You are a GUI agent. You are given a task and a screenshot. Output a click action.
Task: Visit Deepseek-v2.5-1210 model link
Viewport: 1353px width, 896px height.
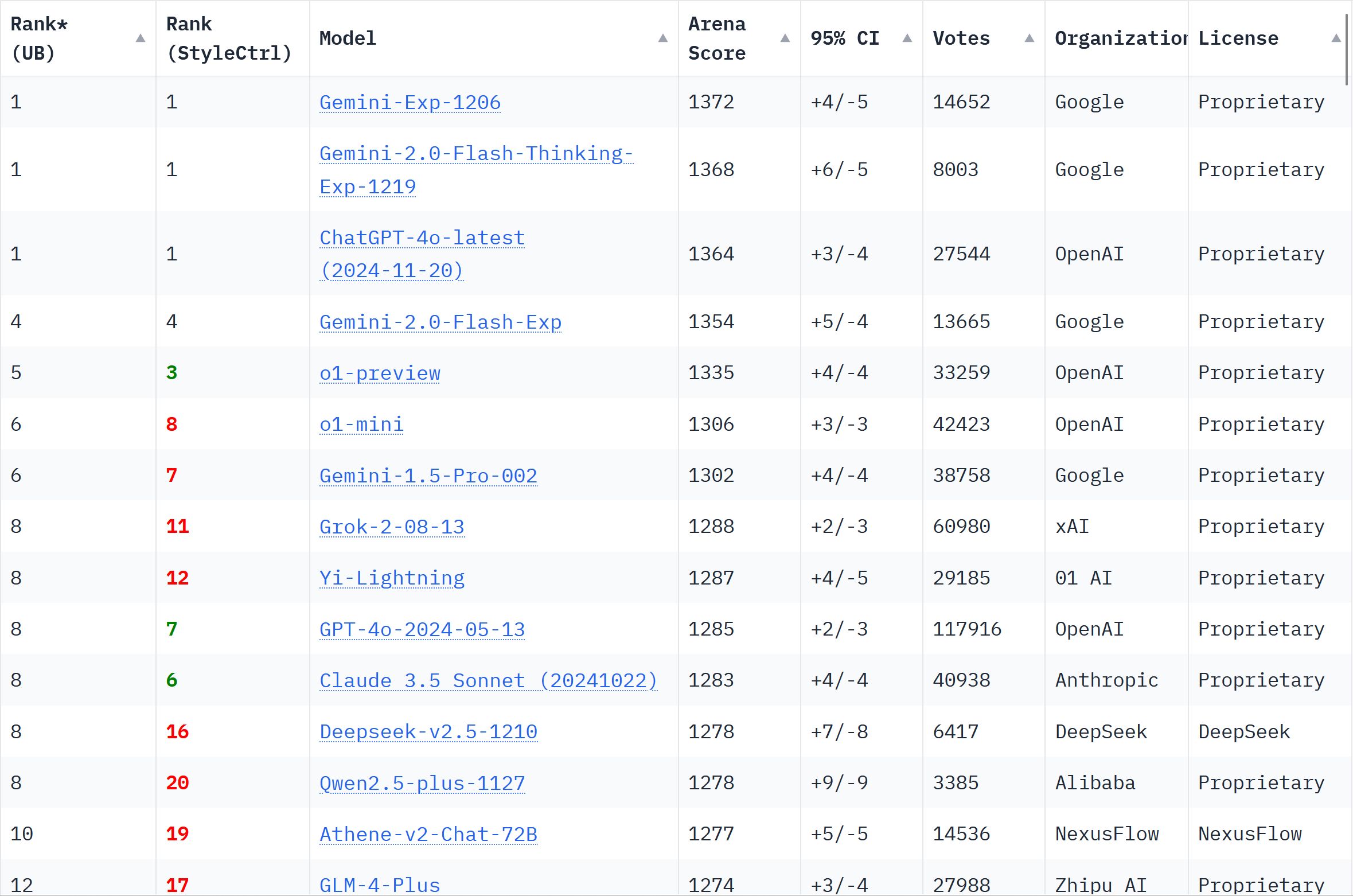pos(428,732)
